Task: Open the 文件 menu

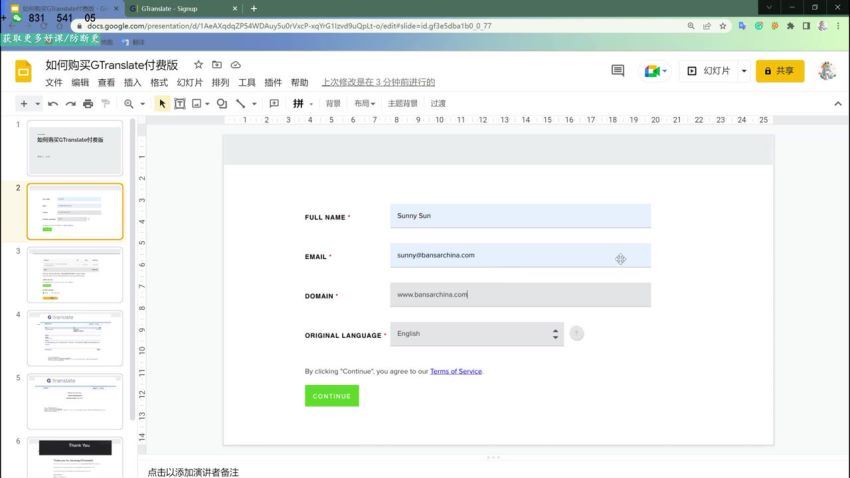Action: coord(54,82)
